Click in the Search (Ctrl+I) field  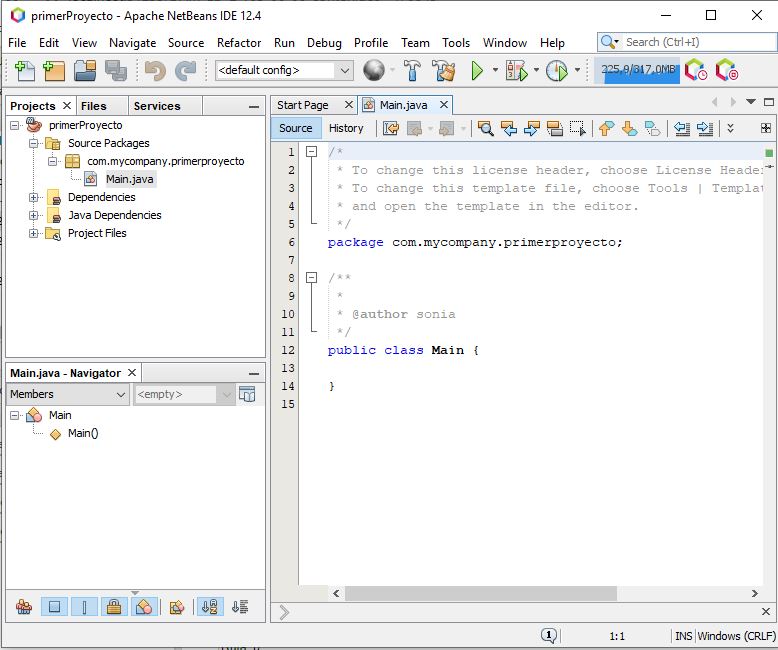688,42
